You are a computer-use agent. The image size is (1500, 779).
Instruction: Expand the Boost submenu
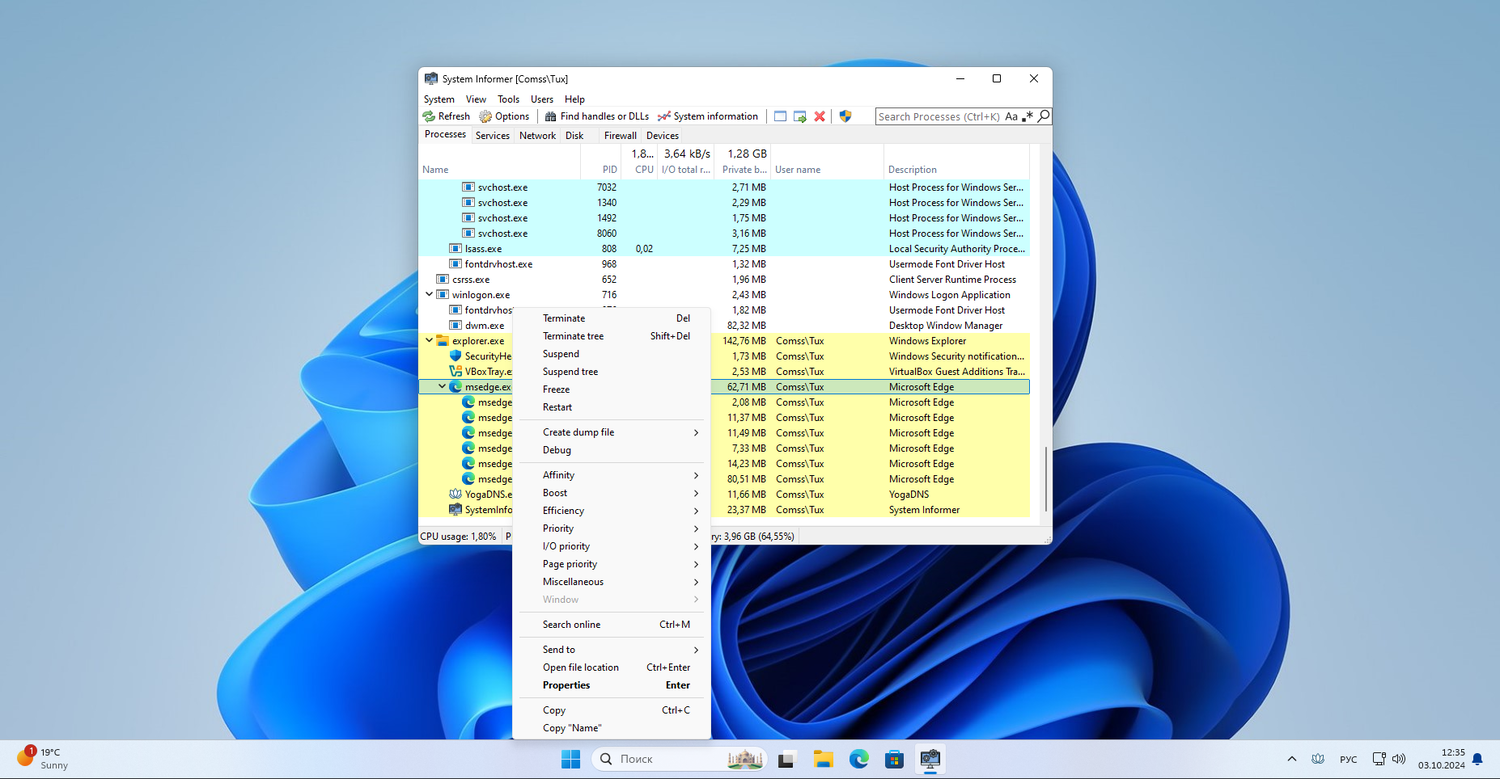pos(611,493)
